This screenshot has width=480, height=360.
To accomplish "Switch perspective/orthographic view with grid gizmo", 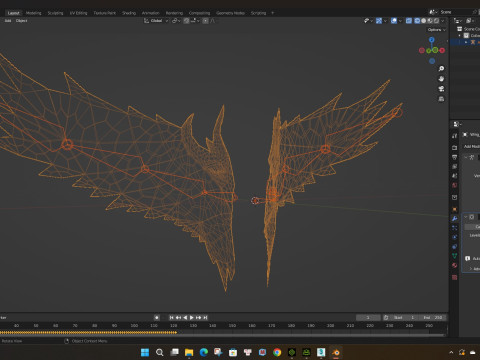I will [441, 99].
